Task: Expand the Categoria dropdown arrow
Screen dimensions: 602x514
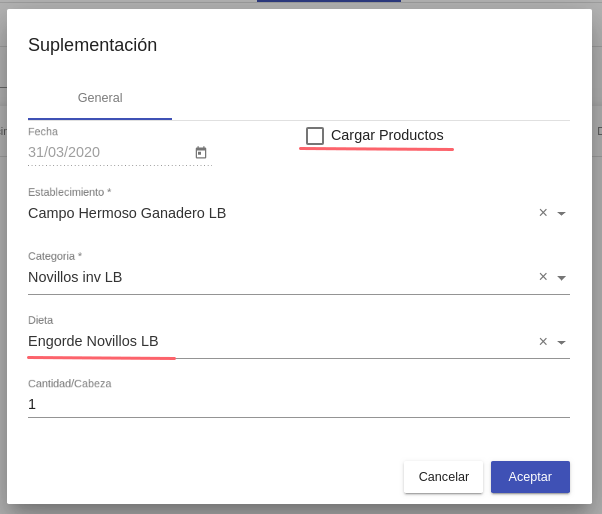Action: (561, 278)
